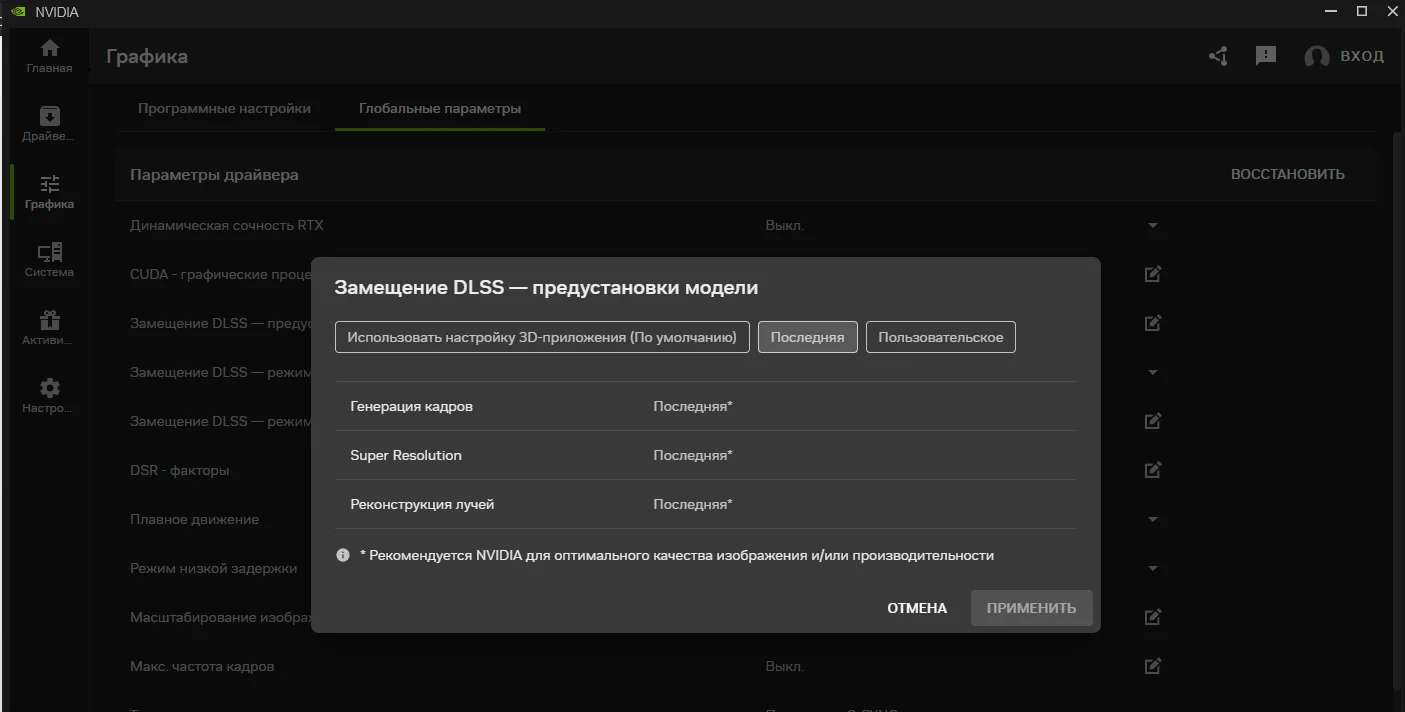Click the edit icon for DSR - факторы
Screen dimensions: 1405x712
[1152, 470]
